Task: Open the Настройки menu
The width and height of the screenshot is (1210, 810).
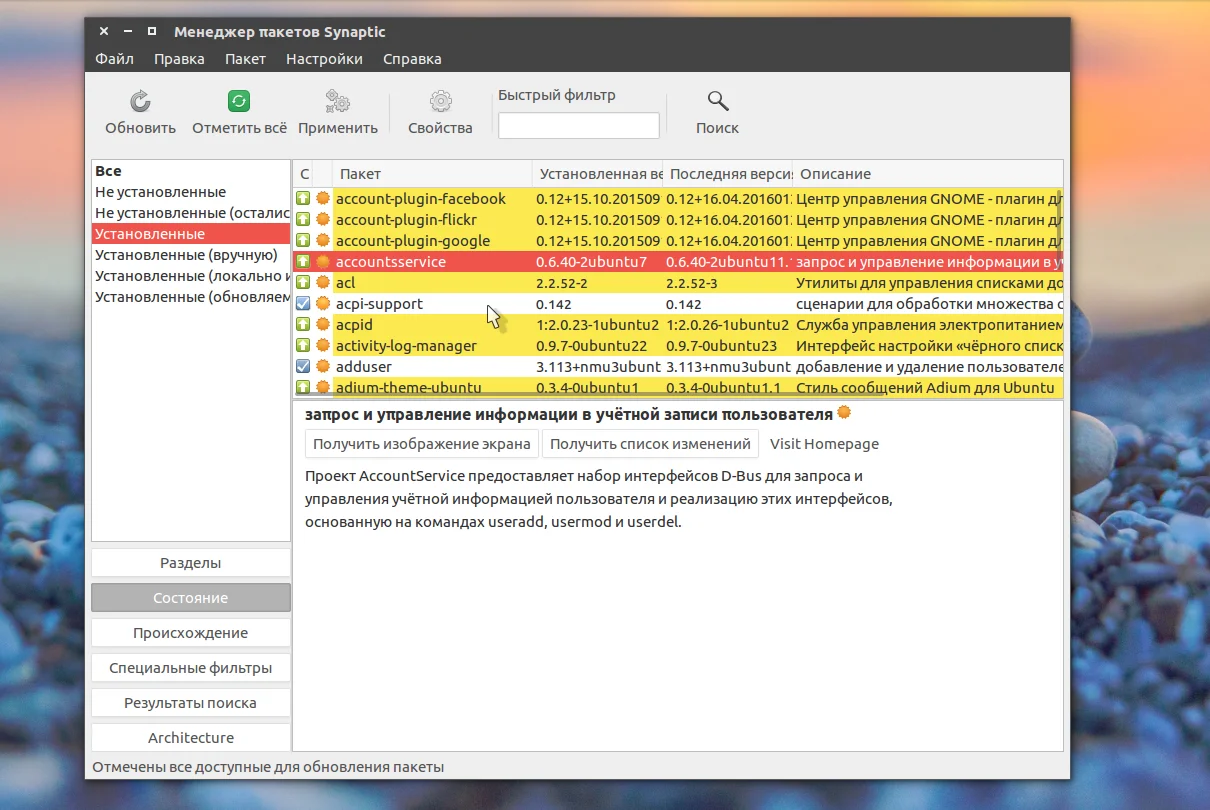Action: [x=324, y=59]
